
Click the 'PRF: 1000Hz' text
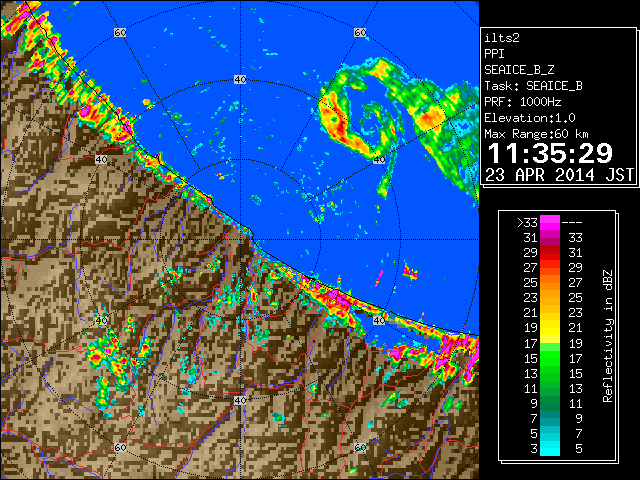point(522,102)
